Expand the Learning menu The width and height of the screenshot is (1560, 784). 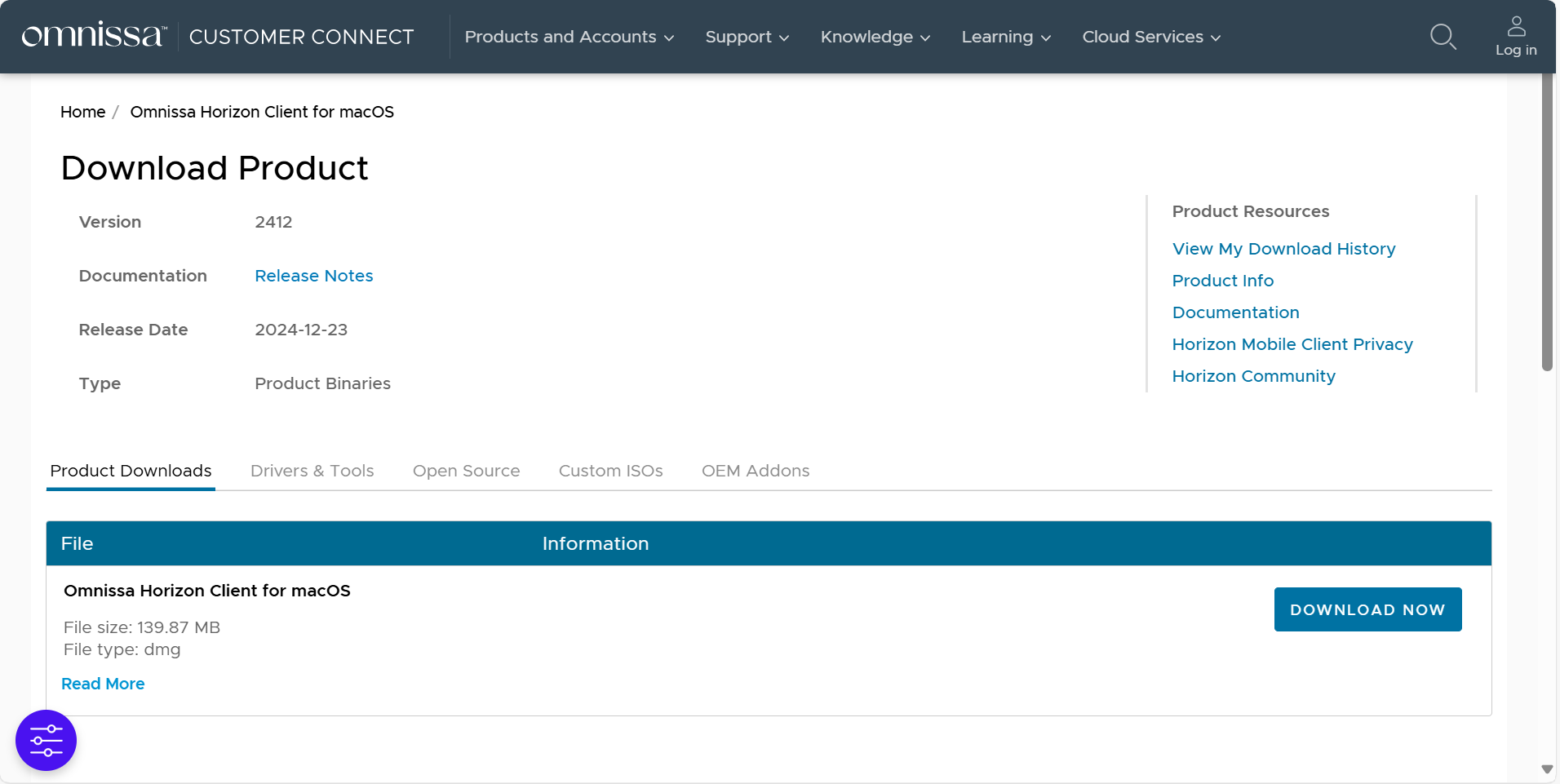pyautogui.click(x=1006, y=37)
